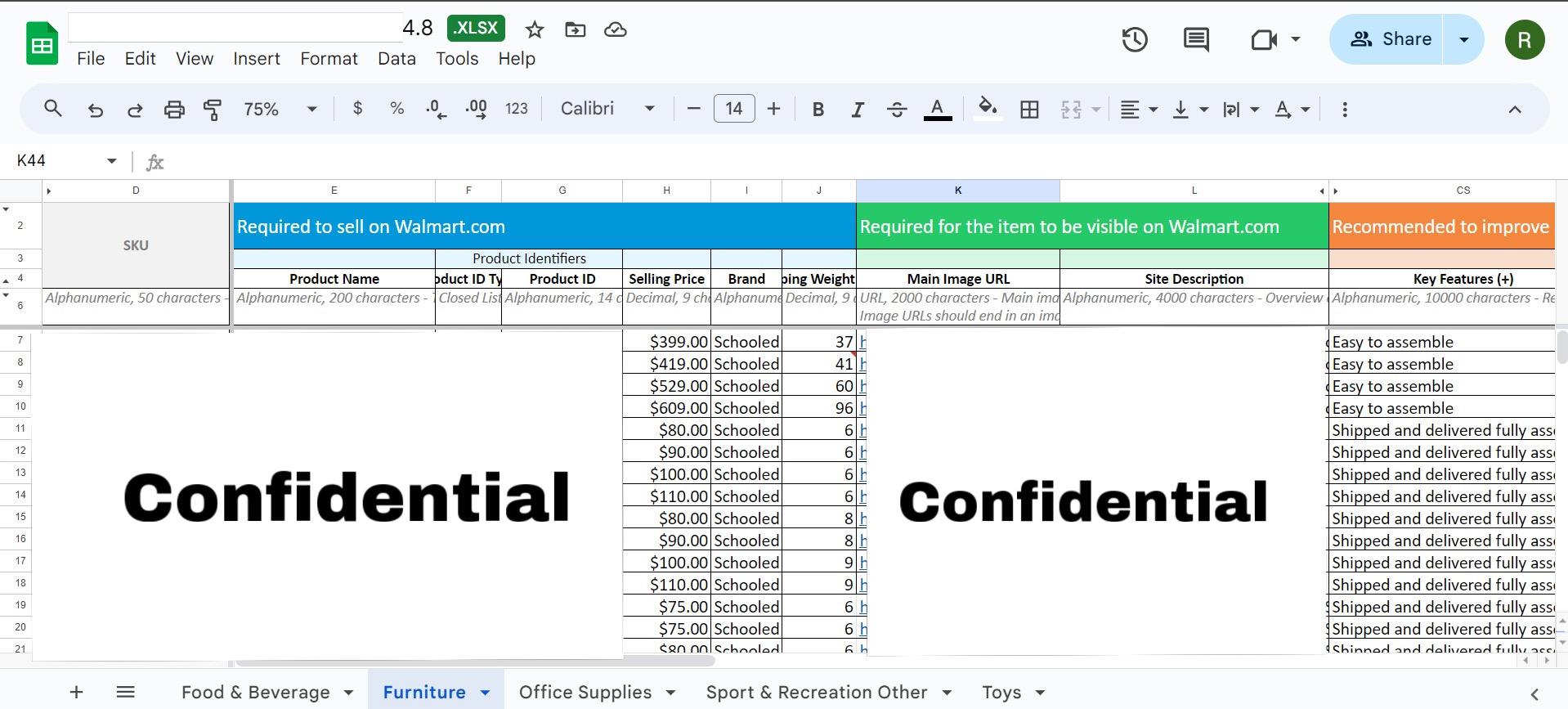Expand hidden columns after L
1568x709 pixels.
coord(1322,191)
